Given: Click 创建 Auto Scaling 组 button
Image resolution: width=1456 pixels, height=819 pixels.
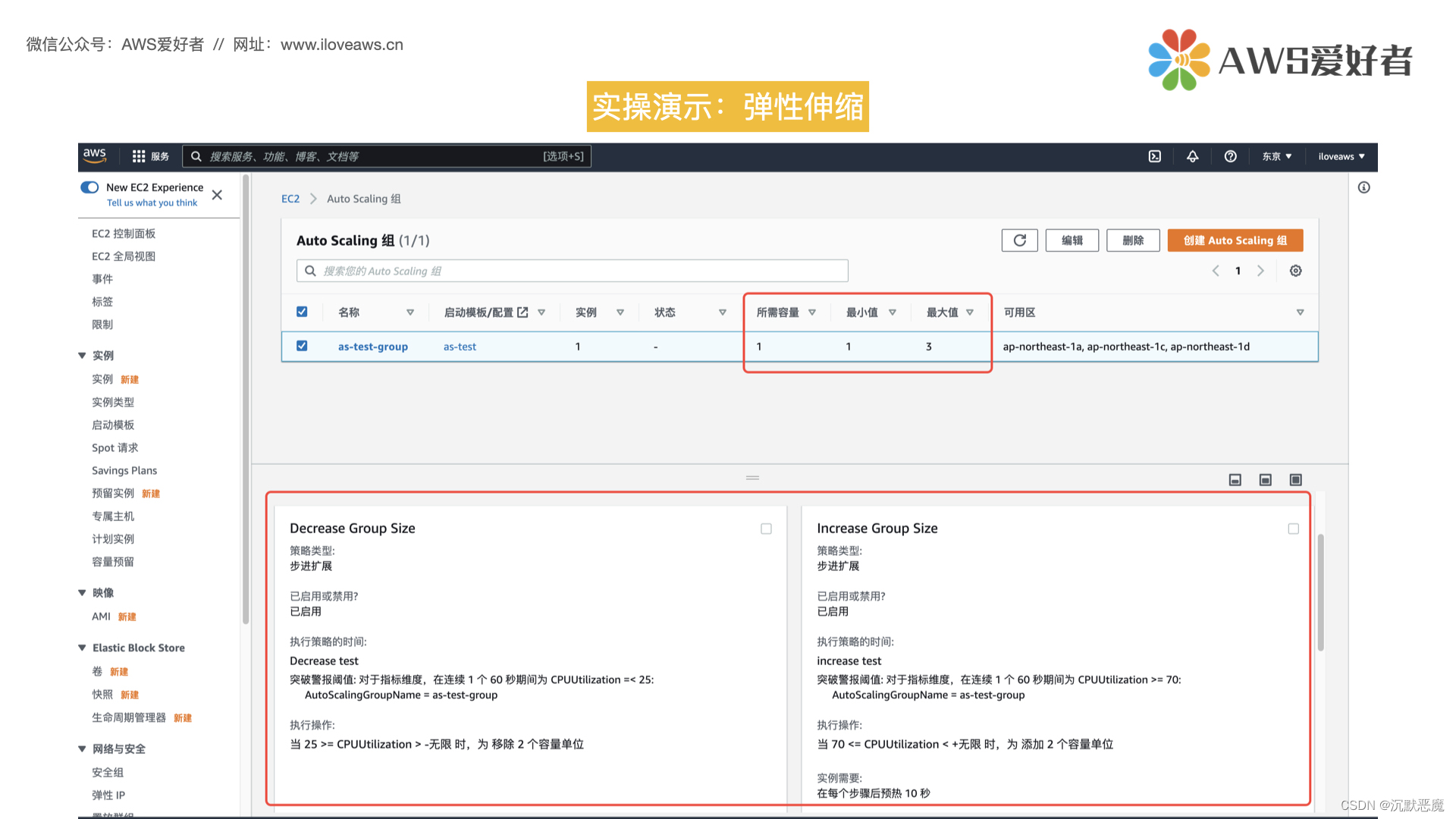Looking at the screenshot, I should (1235, 240).
